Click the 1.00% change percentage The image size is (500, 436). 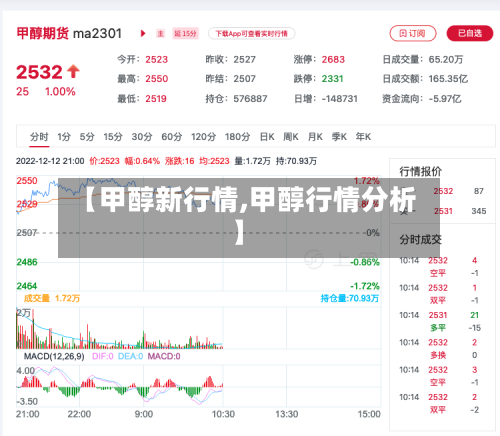pyautogui.click(x=60, y=92)
